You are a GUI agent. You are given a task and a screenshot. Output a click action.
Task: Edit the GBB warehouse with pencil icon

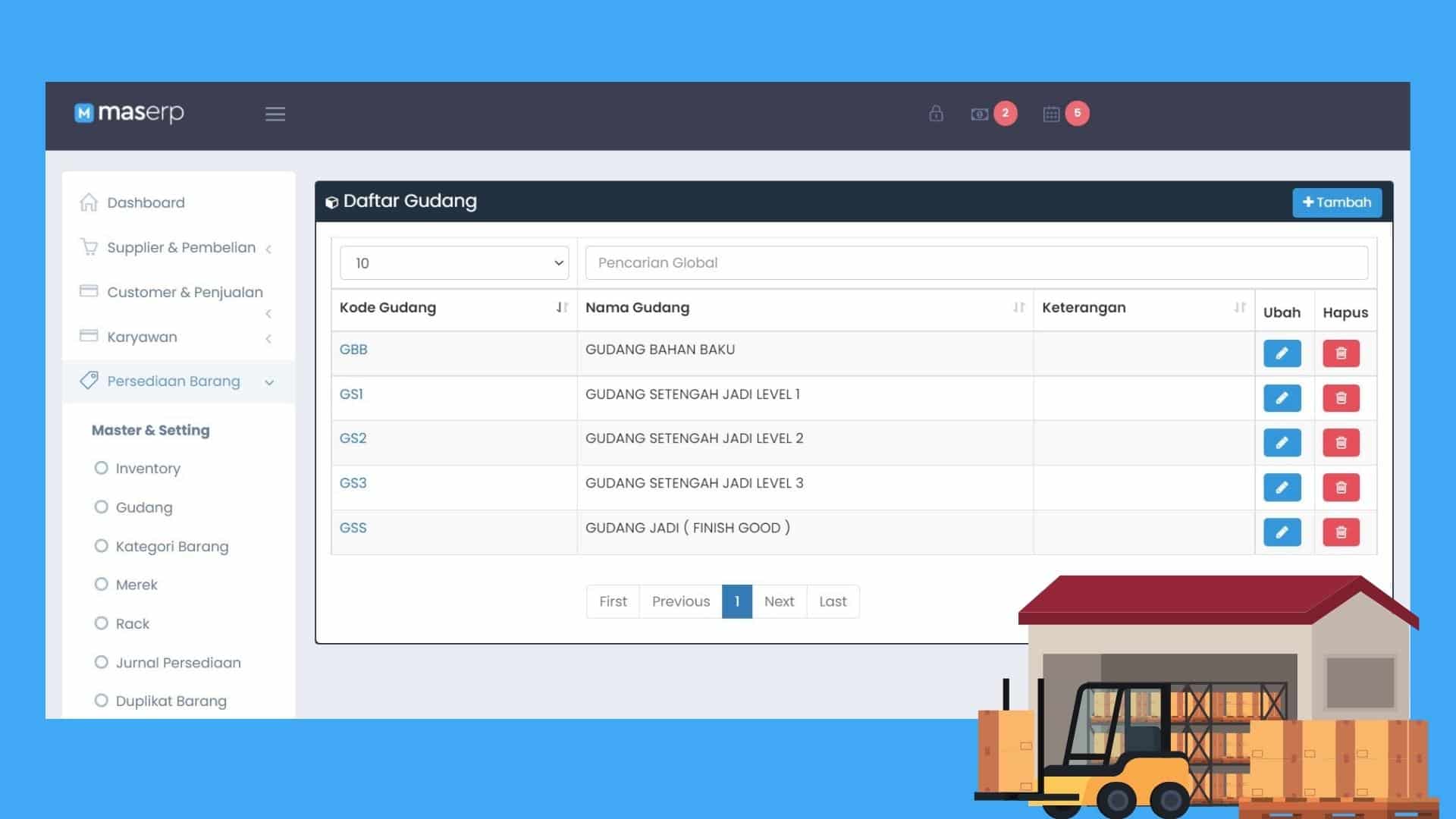click(x=1282, y=353)
